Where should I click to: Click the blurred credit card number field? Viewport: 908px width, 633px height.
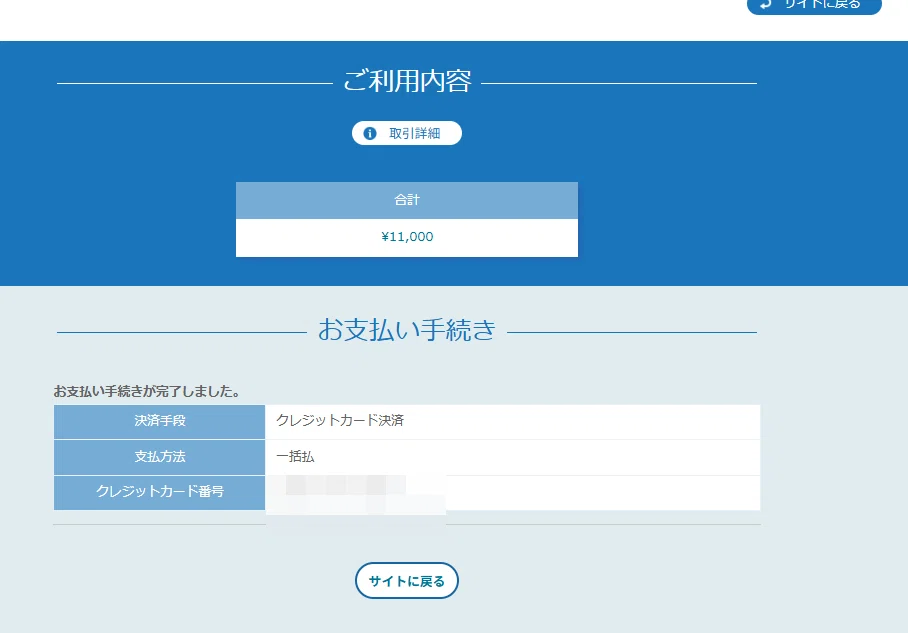pos(356,494)
